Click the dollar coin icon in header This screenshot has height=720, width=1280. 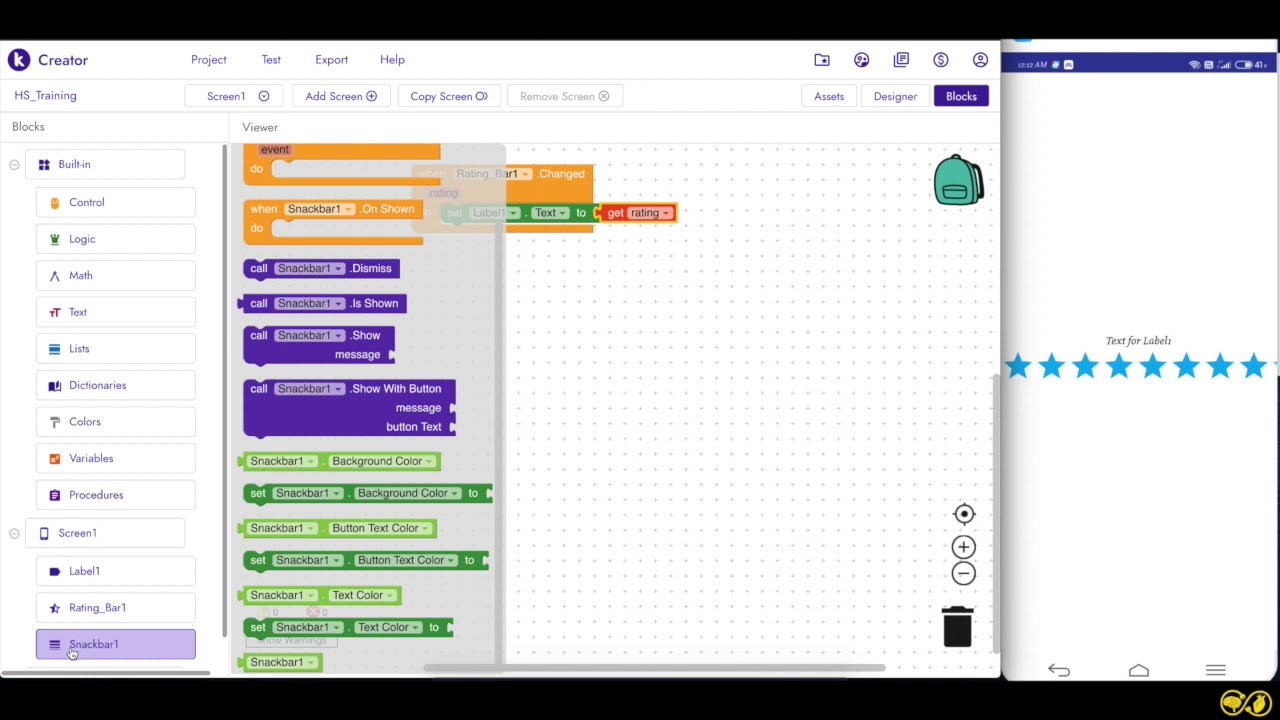(x=941, y=60)
